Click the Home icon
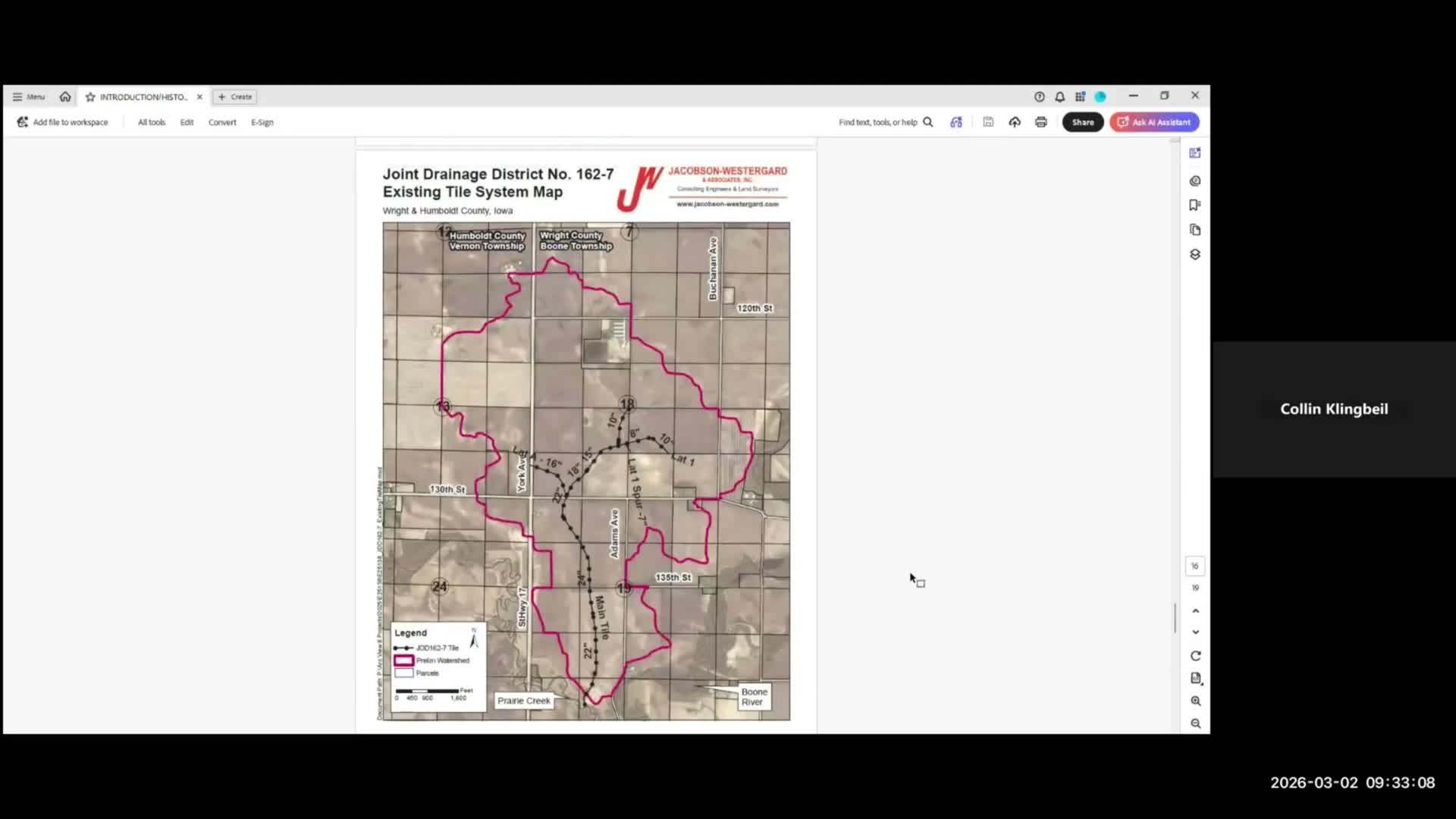This screenshot has width=1456, height=819. pos(65,96)
